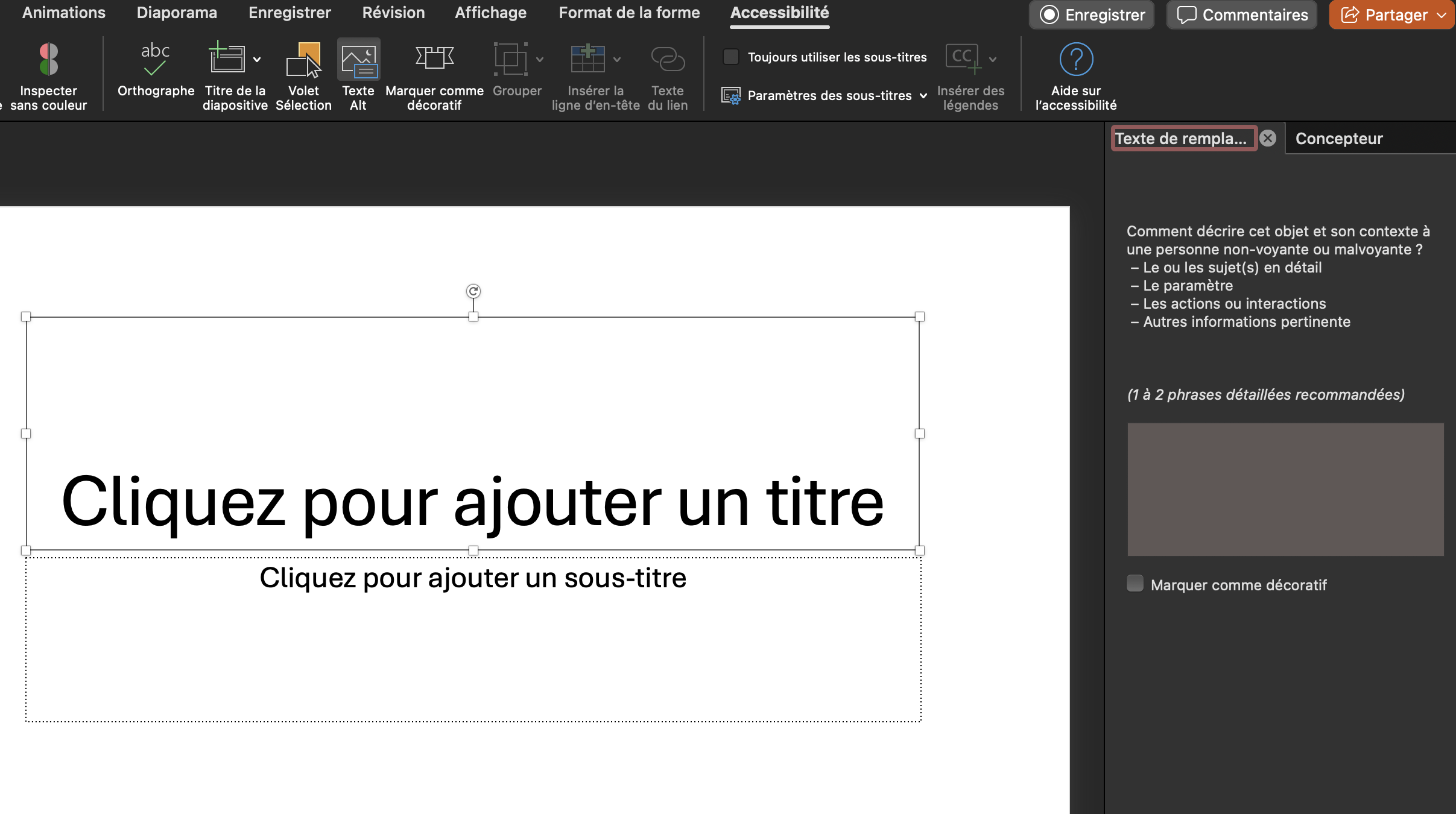
Task: Click the Paramètres des sous-titres icon
Action: (731, 96)
